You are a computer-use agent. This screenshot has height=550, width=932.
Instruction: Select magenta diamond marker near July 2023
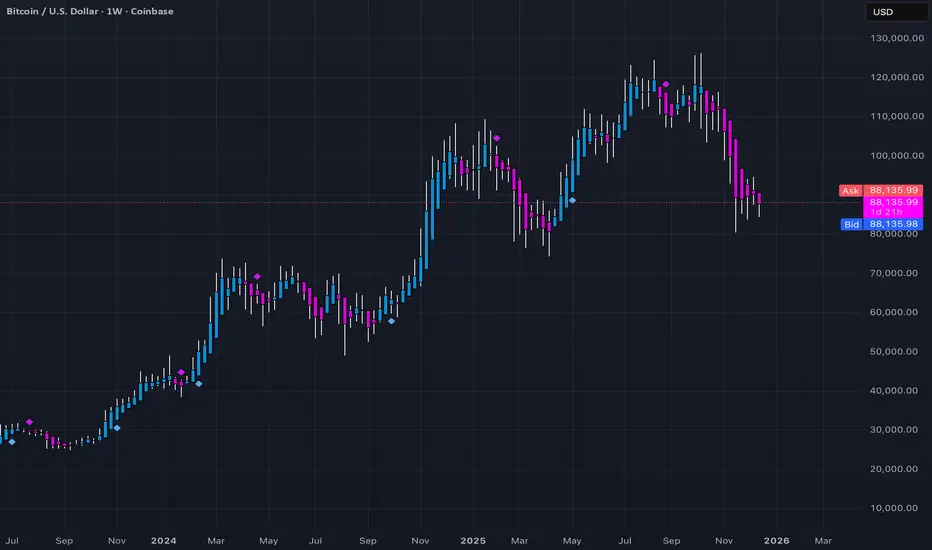click(29, 422)
